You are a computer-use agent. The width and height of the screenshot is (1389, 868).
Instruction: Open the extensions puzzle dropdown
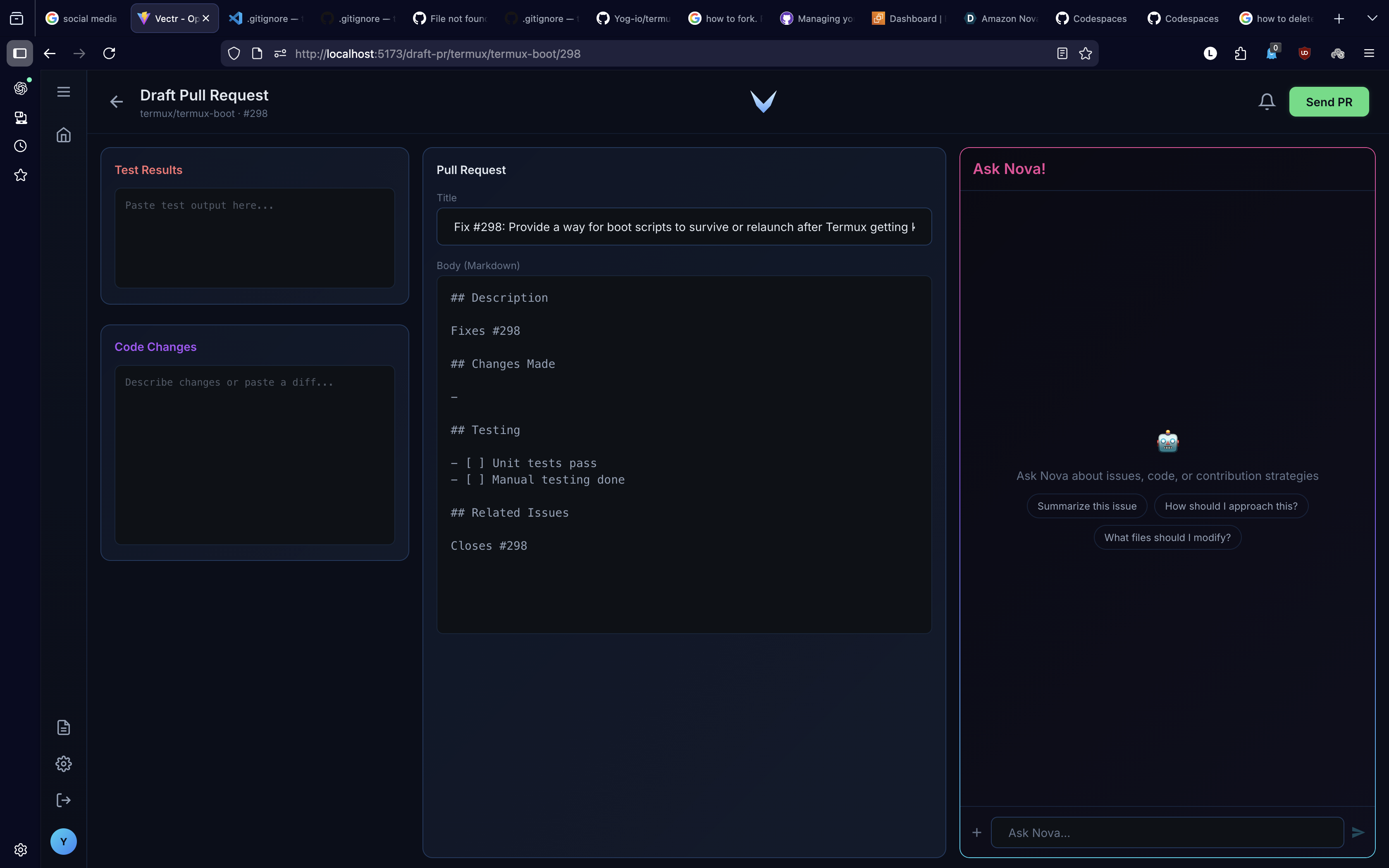[1240, 53]
